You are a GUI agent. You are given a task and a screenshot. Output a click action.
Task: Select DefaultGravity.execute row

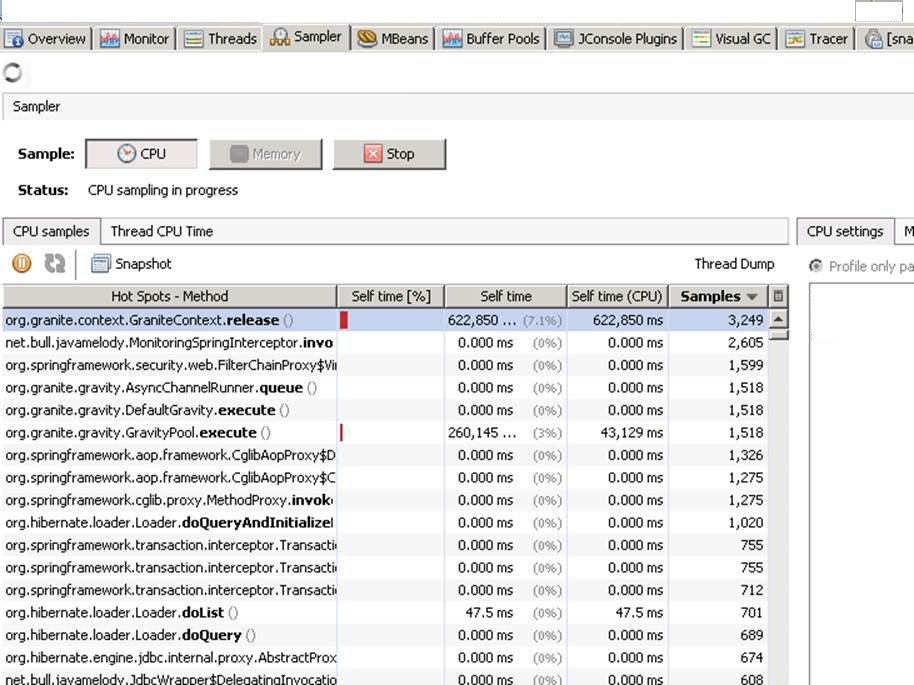click(x=385, y=410)
